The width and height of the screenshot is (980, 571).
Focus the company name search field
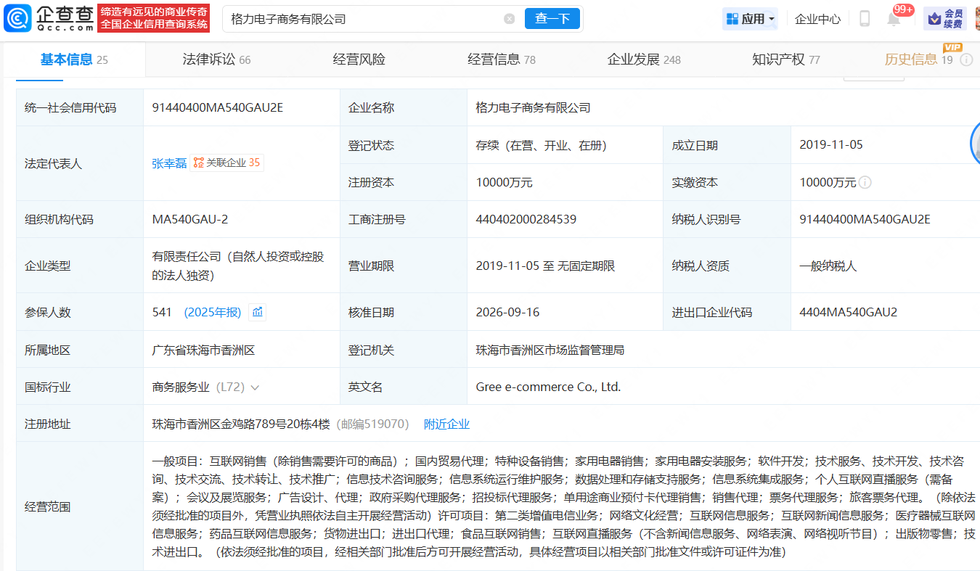click(x=362, y=19)
